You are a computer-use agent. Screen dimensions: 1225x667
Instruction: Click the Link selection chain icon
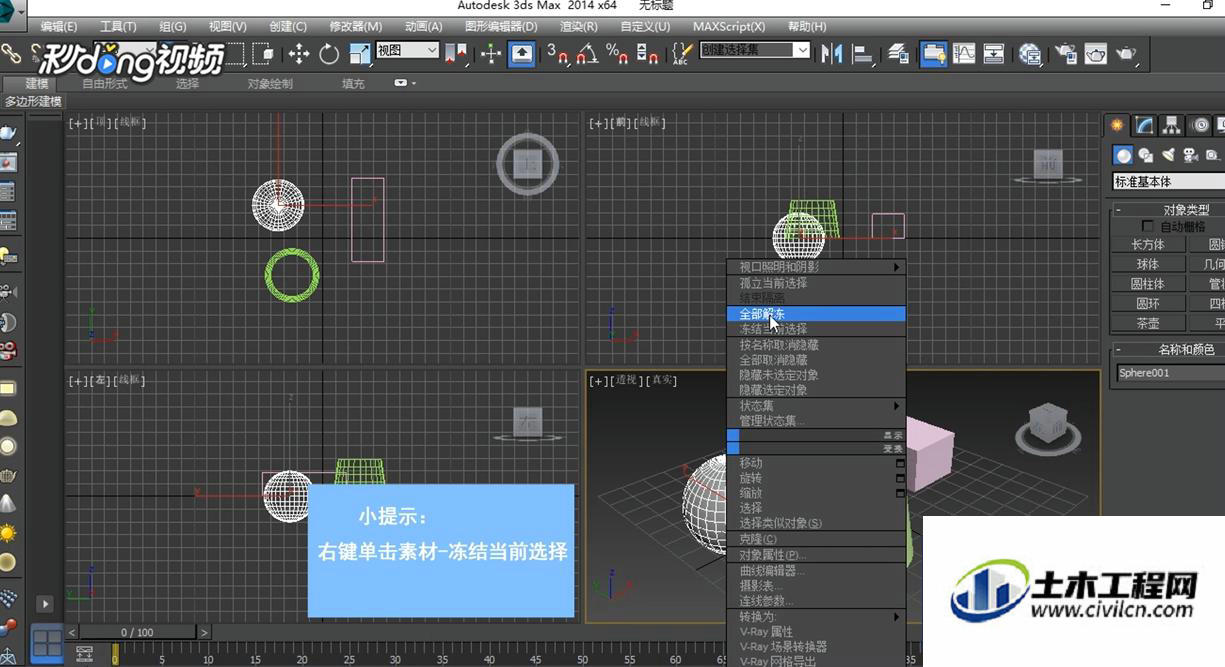(11, 54)
